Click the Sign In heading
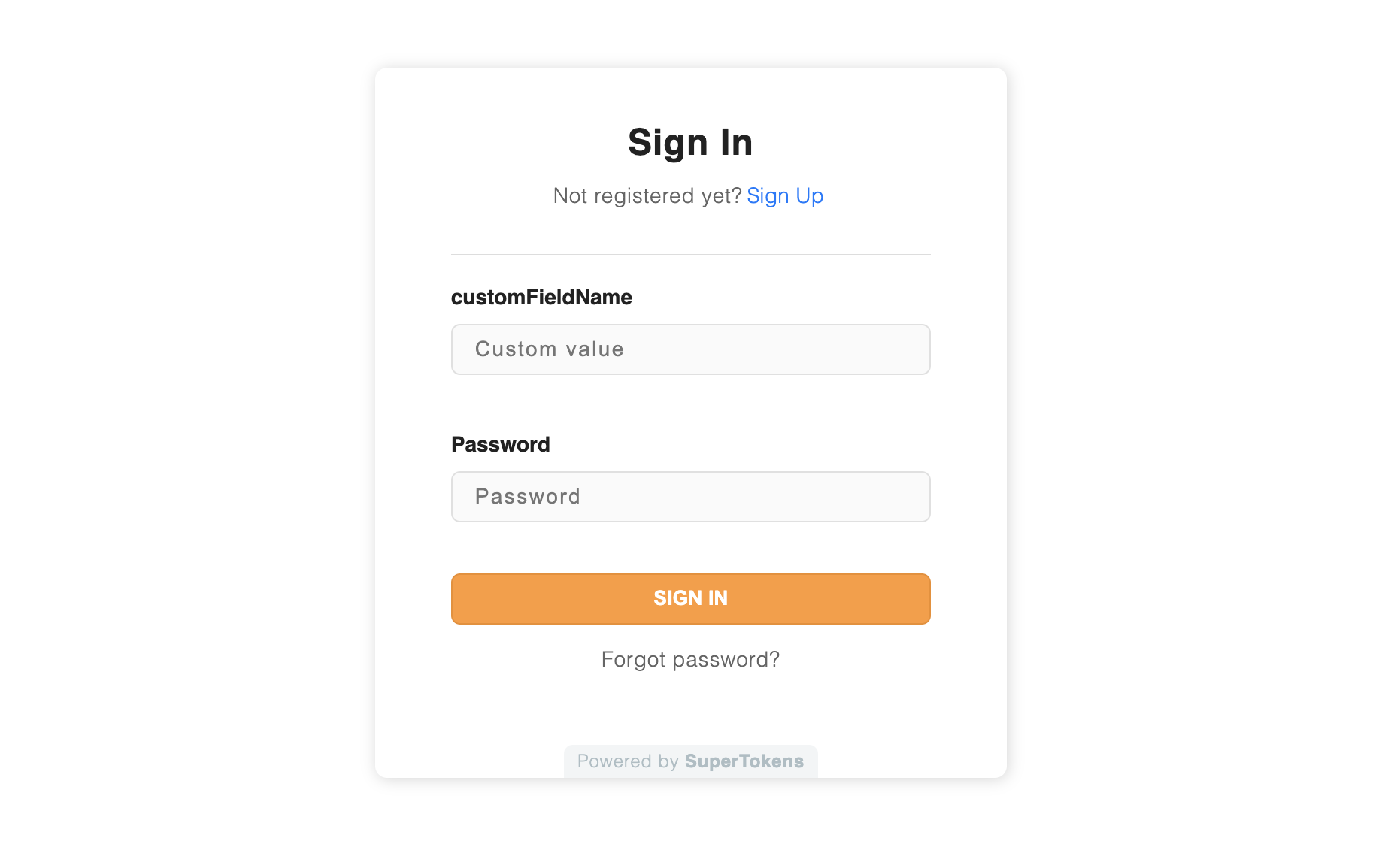This screenshot has width=1400, height=865. pos(690,142)
